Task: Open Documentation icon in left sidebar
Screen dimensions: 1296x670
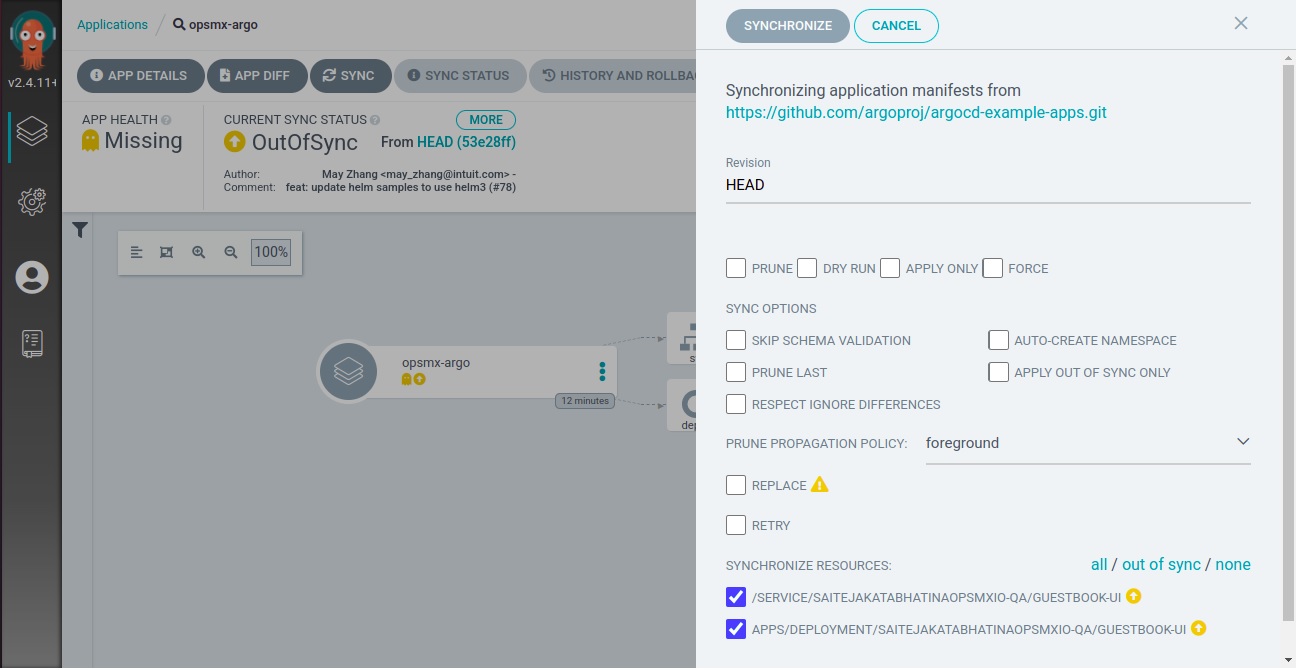Action: tap(32, 344)
